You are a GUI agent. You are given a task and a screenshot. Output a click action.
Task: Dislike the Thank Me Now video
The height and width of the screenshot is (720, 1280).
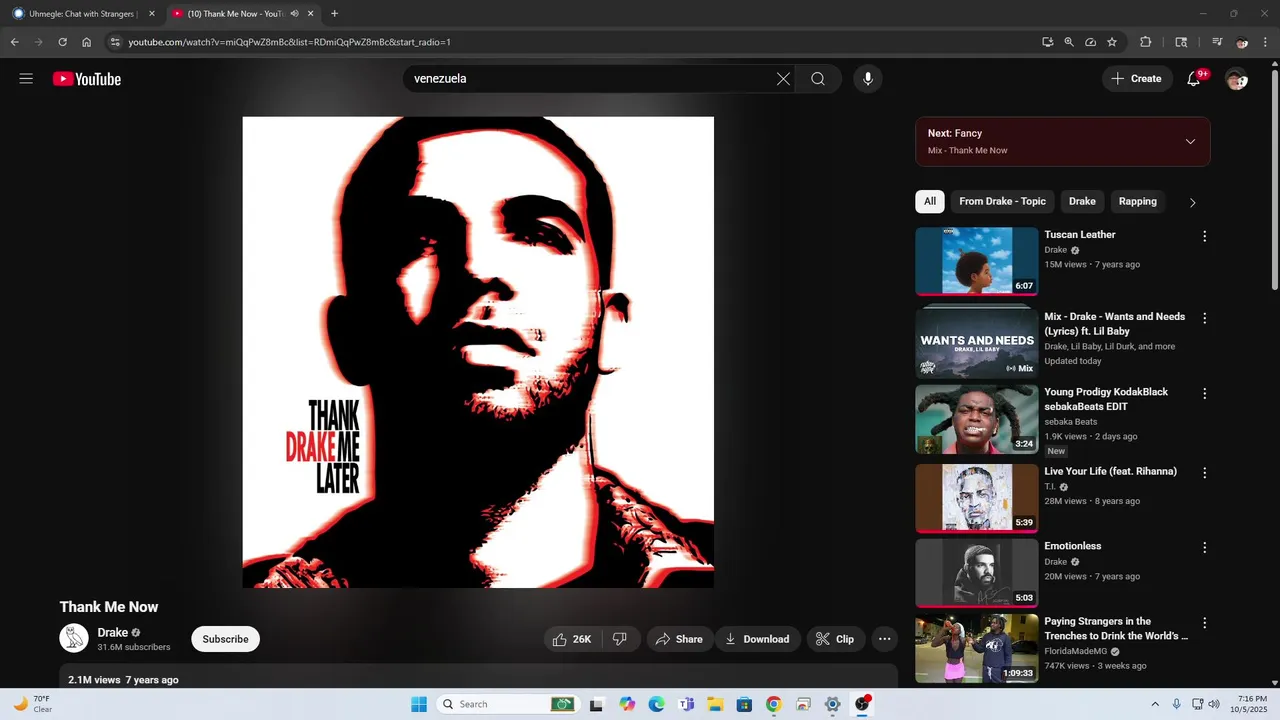620,639
